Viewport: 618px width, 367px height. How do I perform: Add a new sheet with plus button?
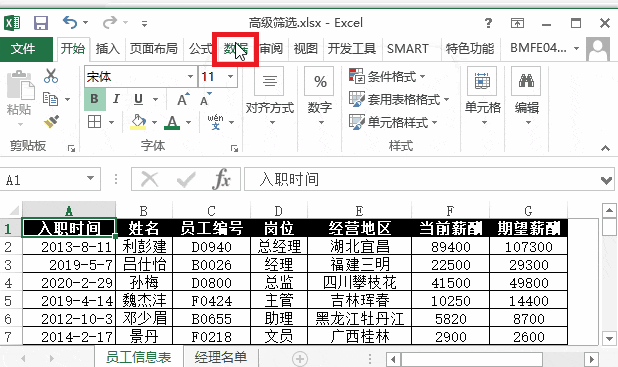(300, 358)
